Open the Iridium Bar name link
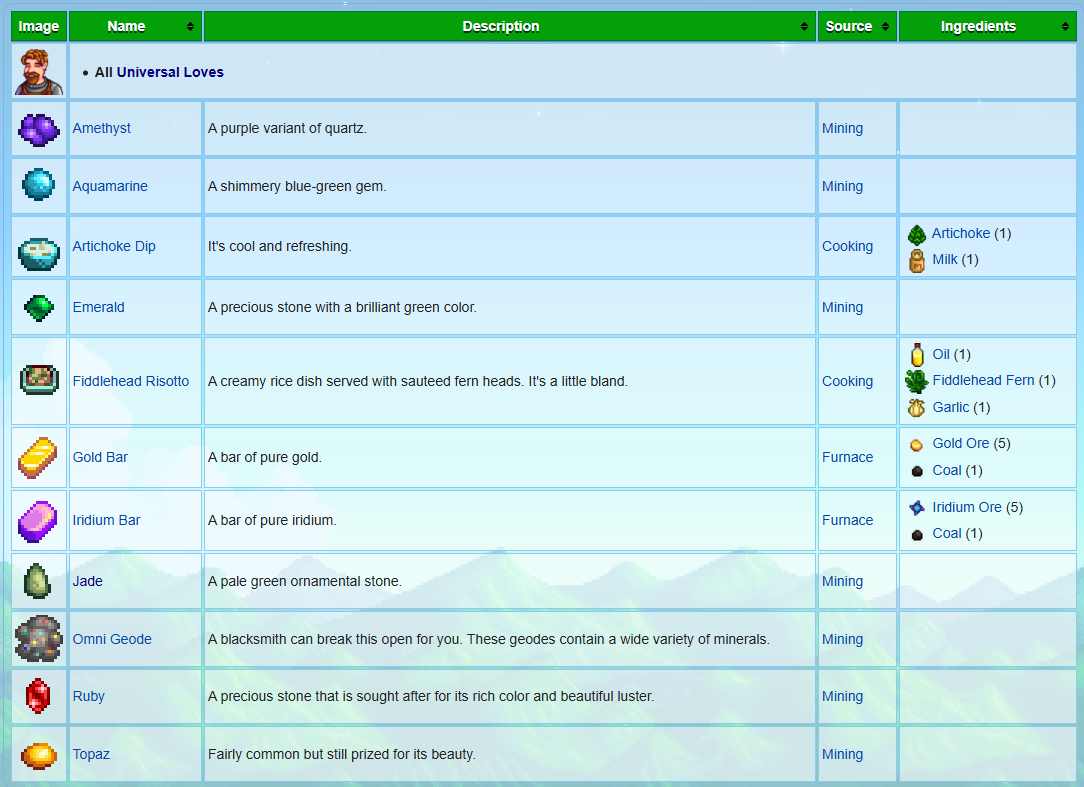This screenshot has height=787, width=1084. (x=106, y=520)
